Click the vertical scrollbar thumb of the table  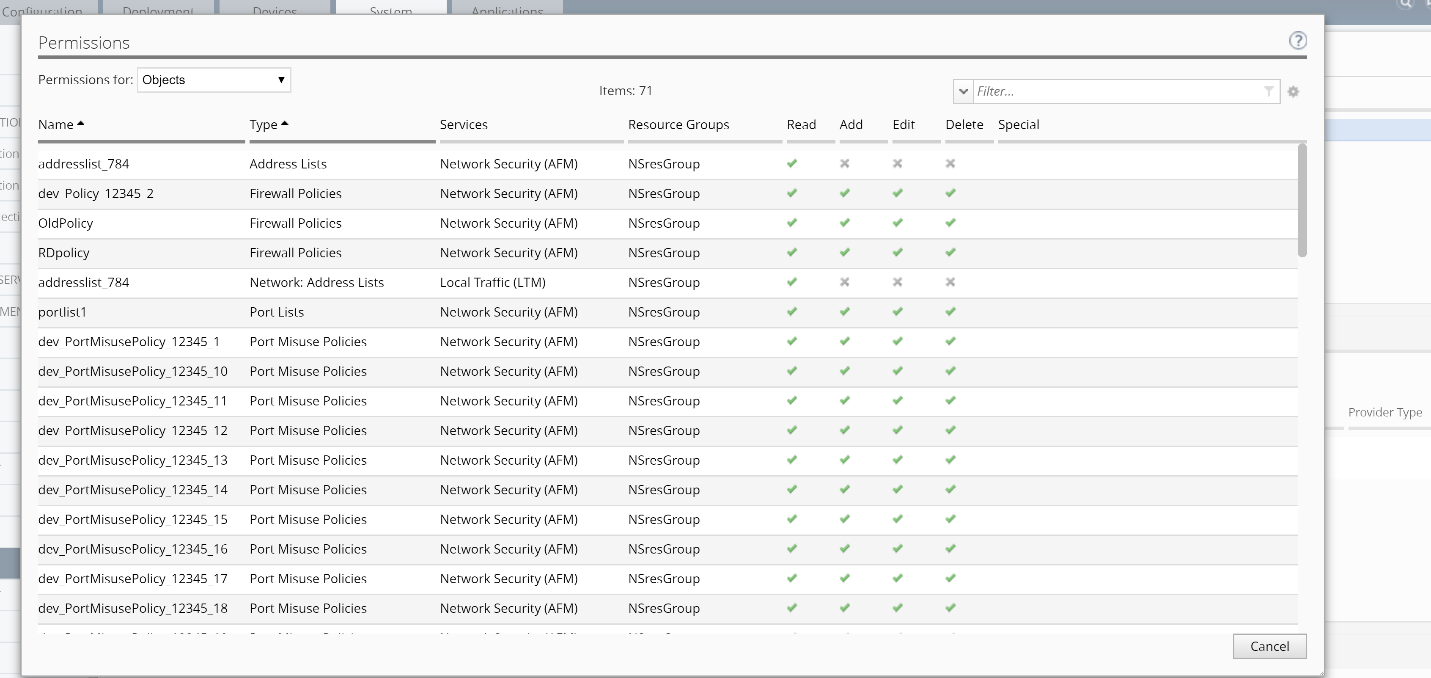point(1302,200)
